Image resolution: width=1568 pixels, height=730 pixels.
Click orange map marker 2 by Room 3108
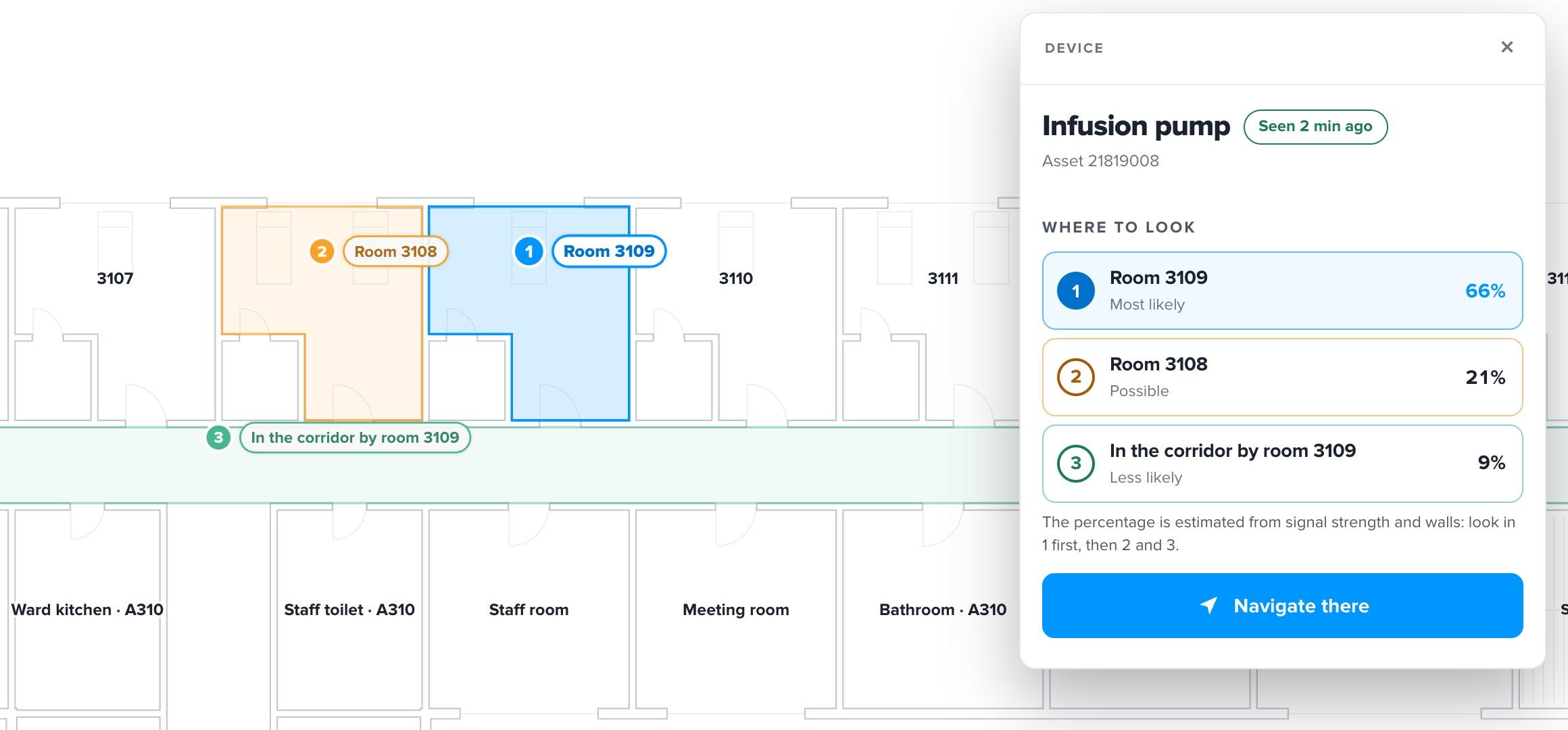[x=322, y=251]
